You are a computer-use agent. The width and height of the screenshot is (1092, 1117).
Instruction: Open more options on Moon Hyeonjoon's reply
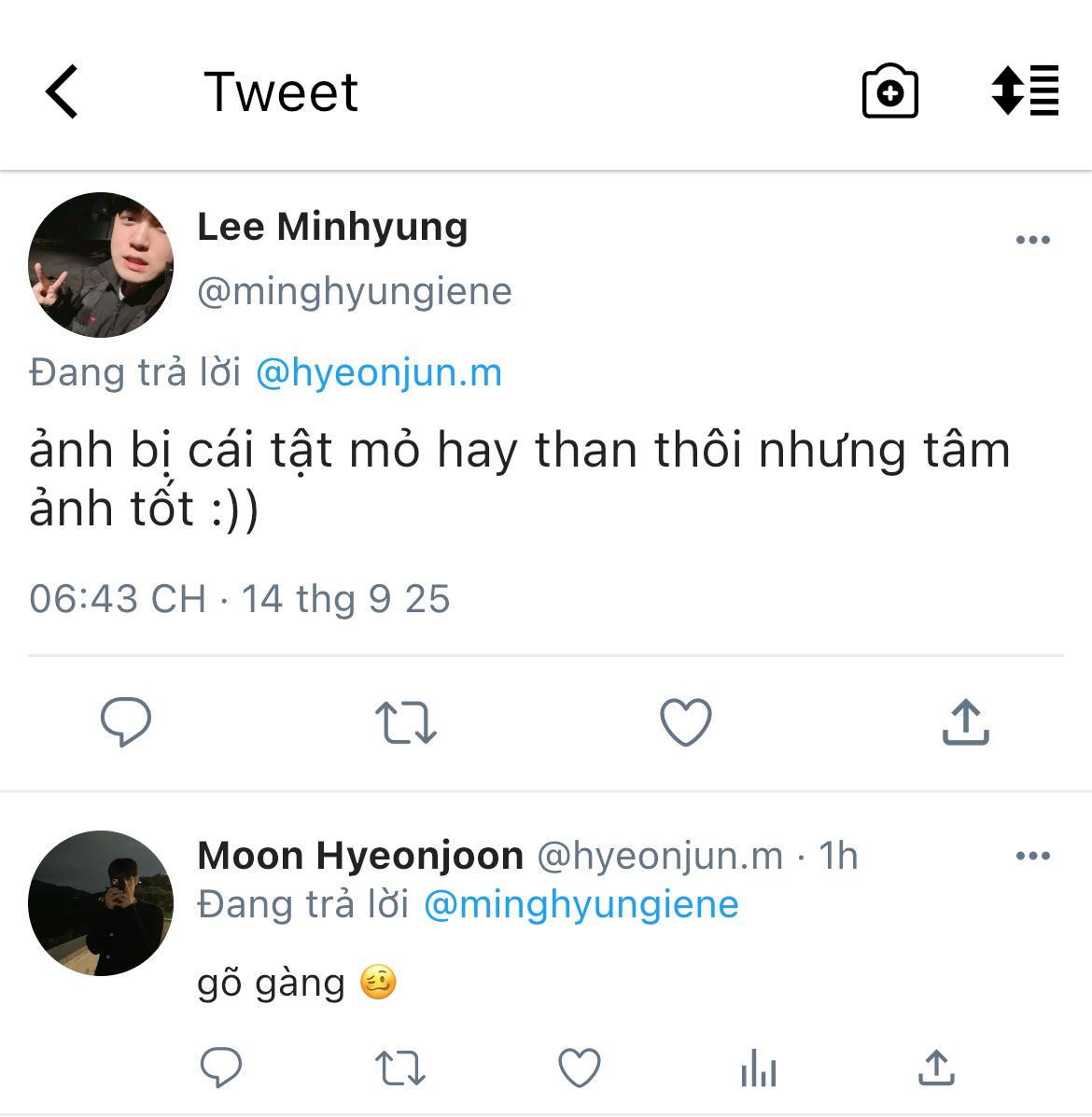click(1032, 856)
